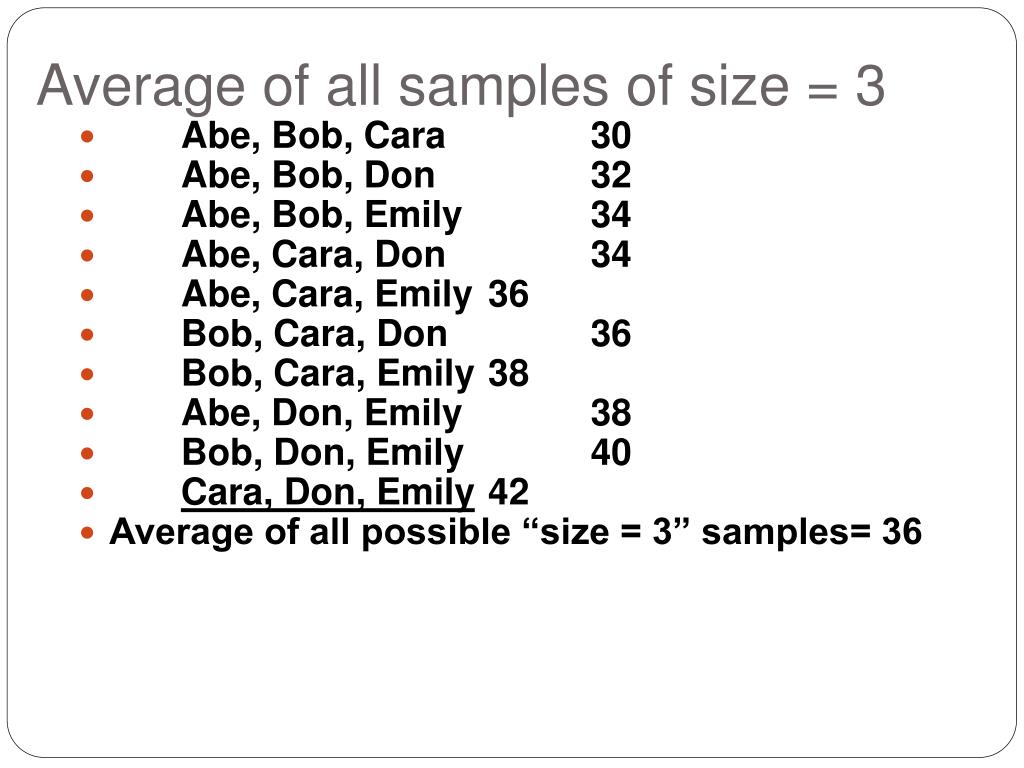
Task: Click the 'Abe, Bob, Don' text
Action: pyautogui.click(x=308, y=175)
